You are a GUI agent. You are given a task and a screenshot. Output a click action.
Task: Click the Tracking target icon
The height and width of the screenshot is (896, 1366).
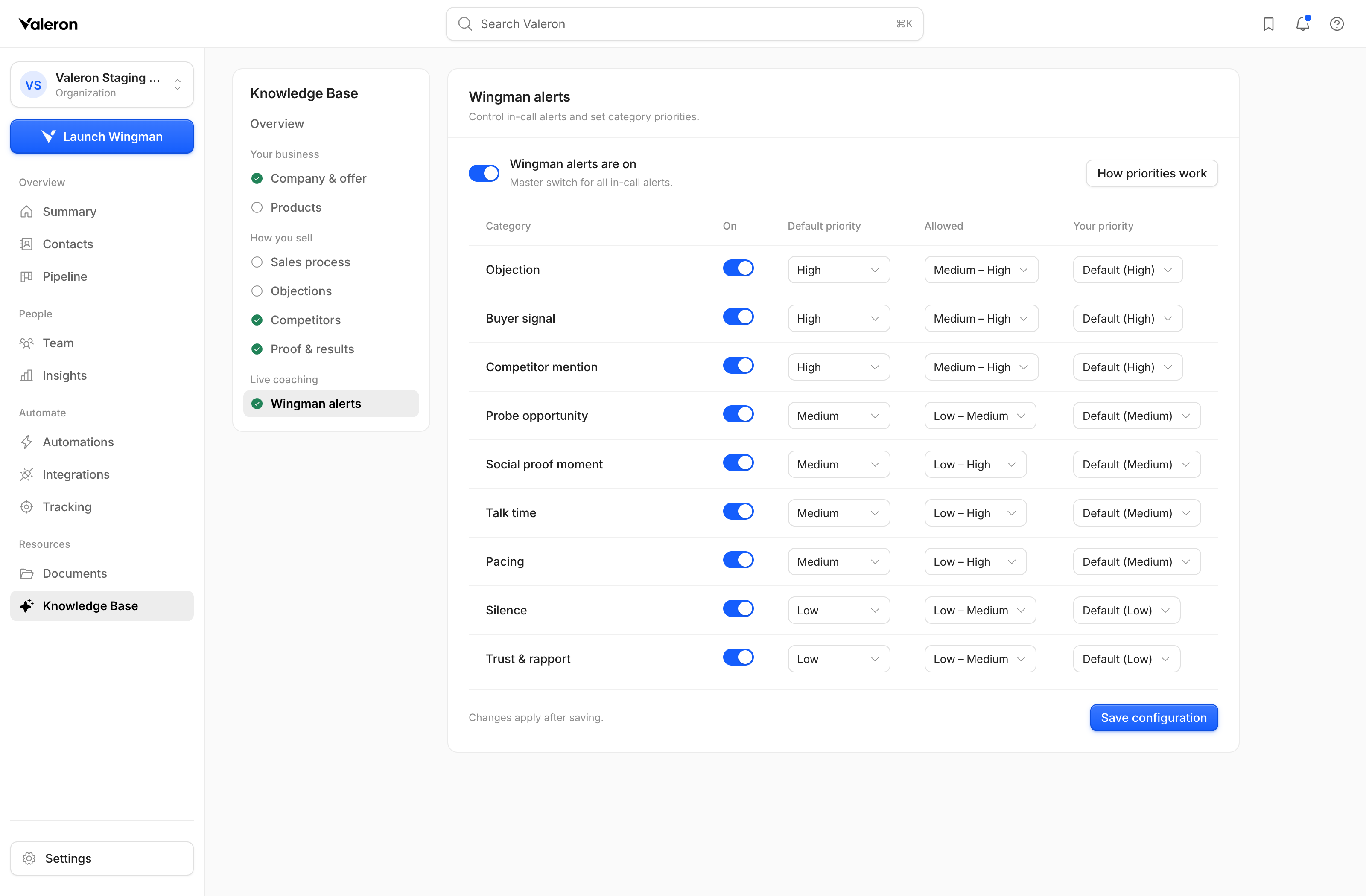(26, 506)
